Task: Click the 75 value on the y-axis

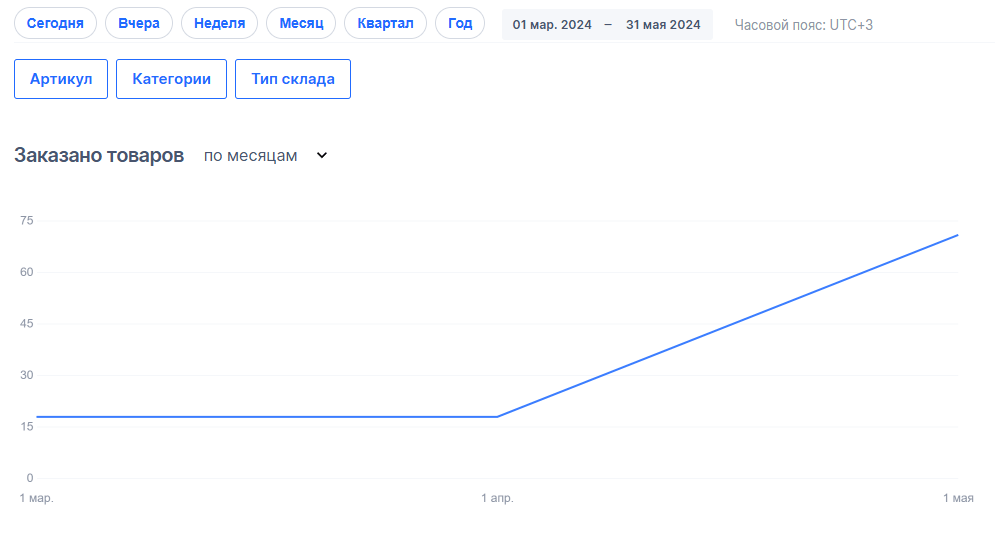Action: point(27,221)
